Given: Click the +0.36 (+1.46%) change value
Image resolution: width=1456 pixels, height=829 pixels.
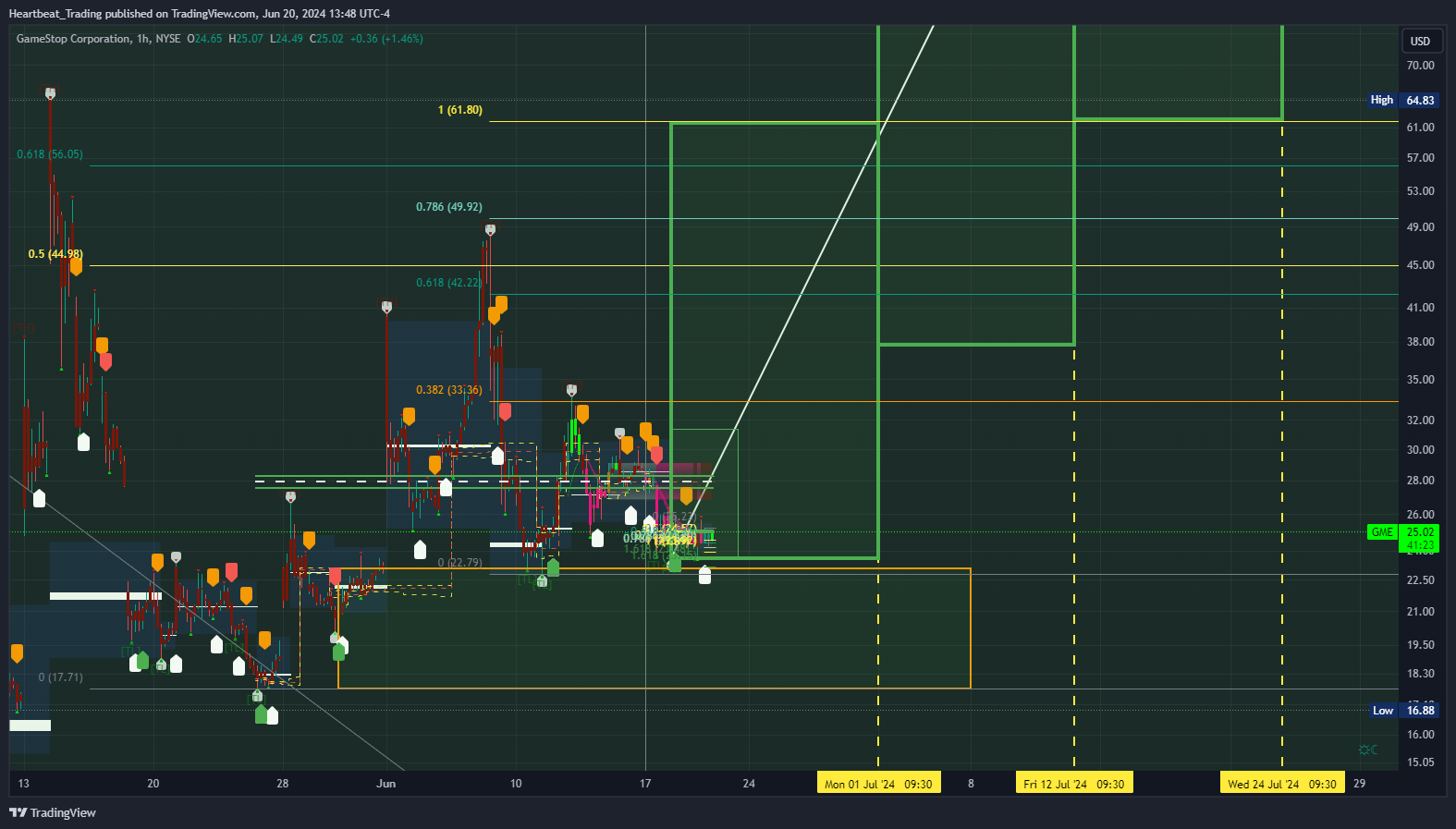Looking at the screenshot, I should [386, 39].
